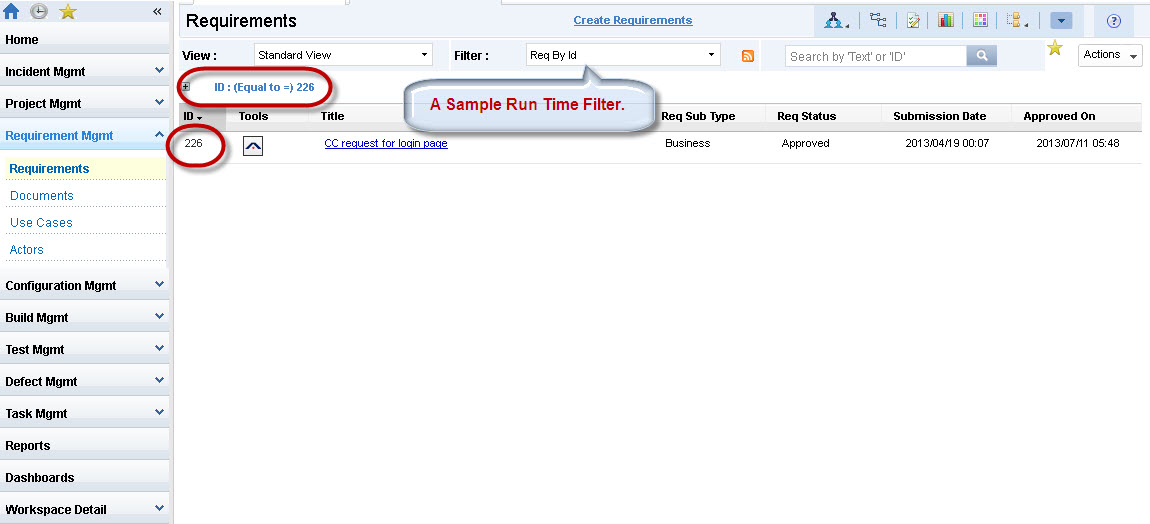Open the tool icon for requirement 226
This screenshot has height=524, width=1150.
tap(253, 146)
